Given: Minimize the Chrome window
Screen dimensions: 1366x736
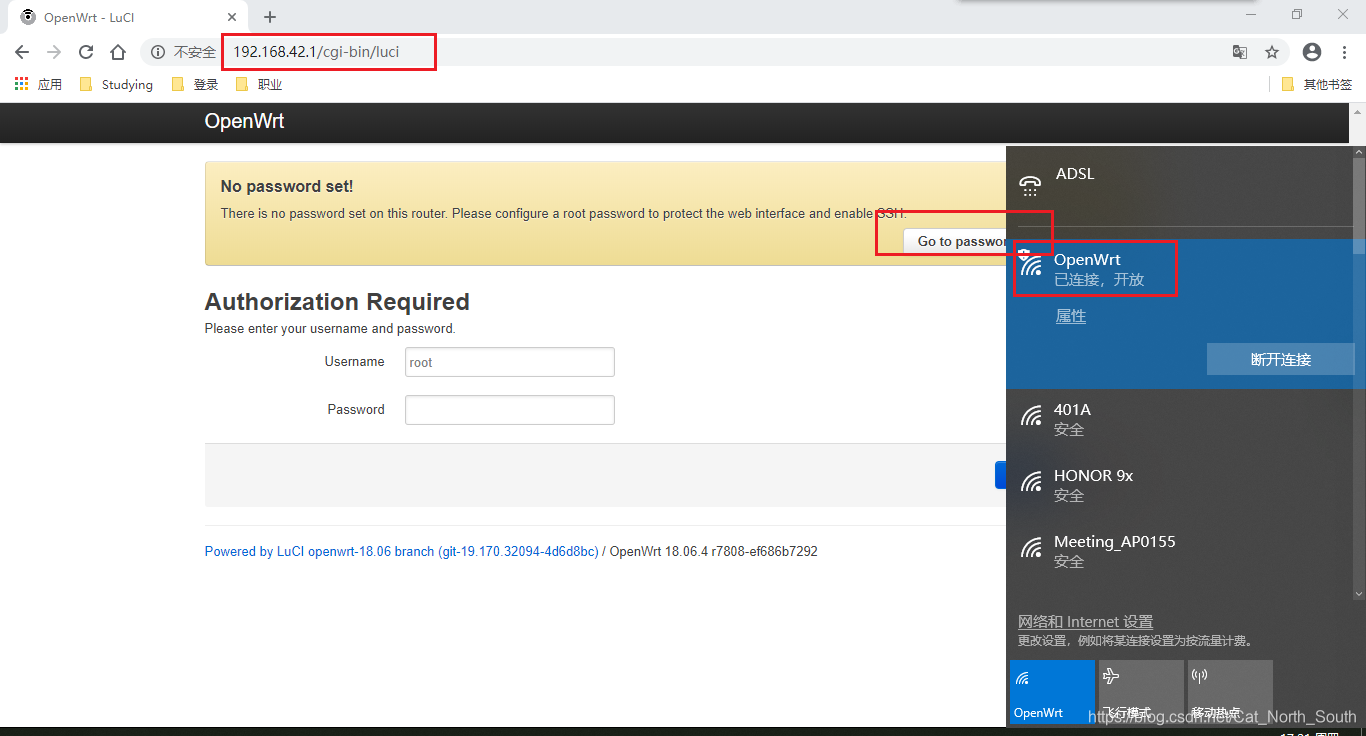Looking at the screenshot, I should (1250, 15).
